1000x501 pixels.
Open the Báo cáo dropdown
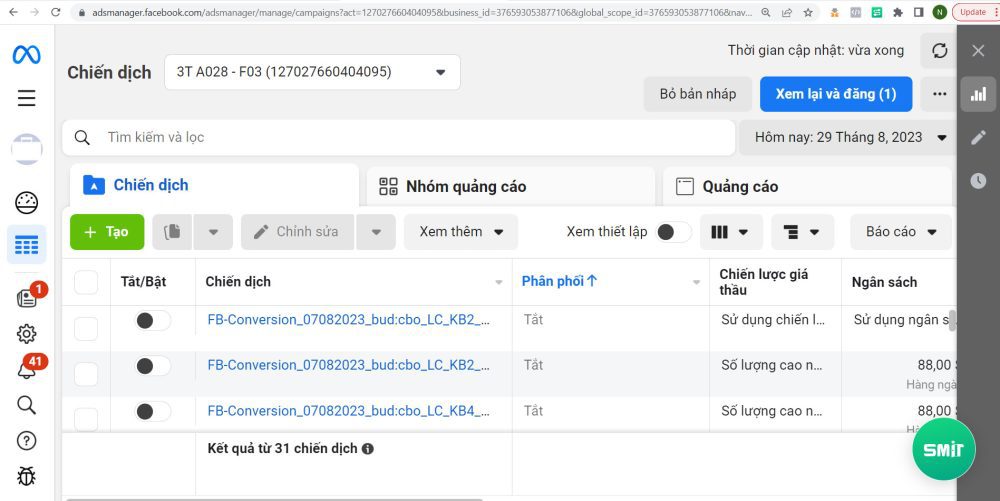point(901,232)
